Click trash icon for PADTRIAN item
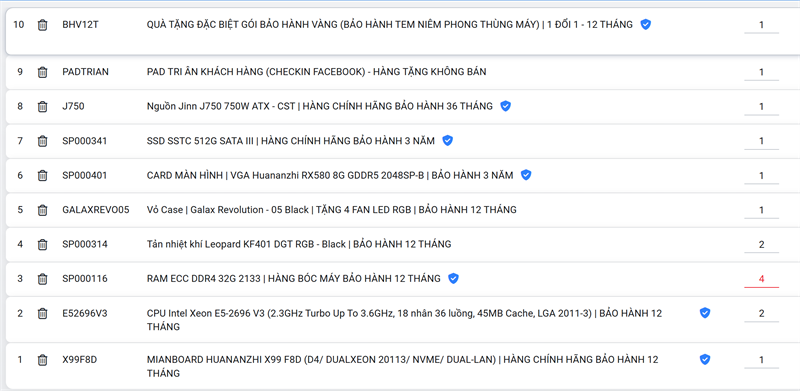Screen dimensions: 800x391 tap(42, 72)
